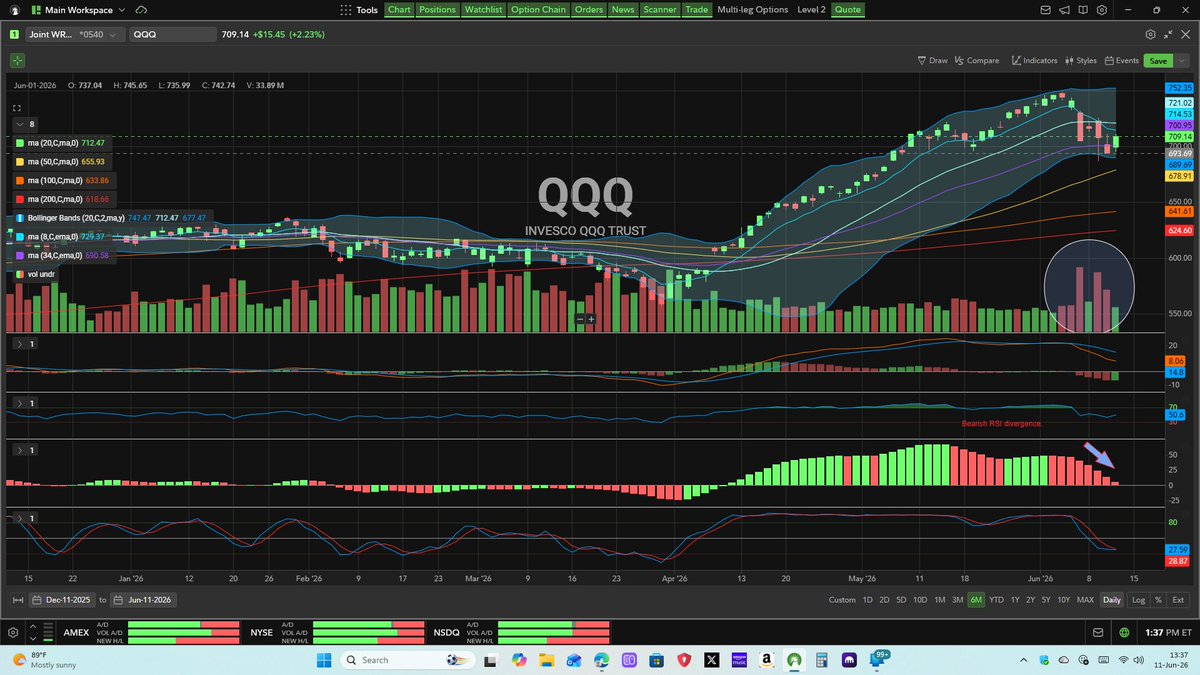Expand the RSI indicator panel chevron
Viewport: 1200px width, 675px height.
point(19,403)
